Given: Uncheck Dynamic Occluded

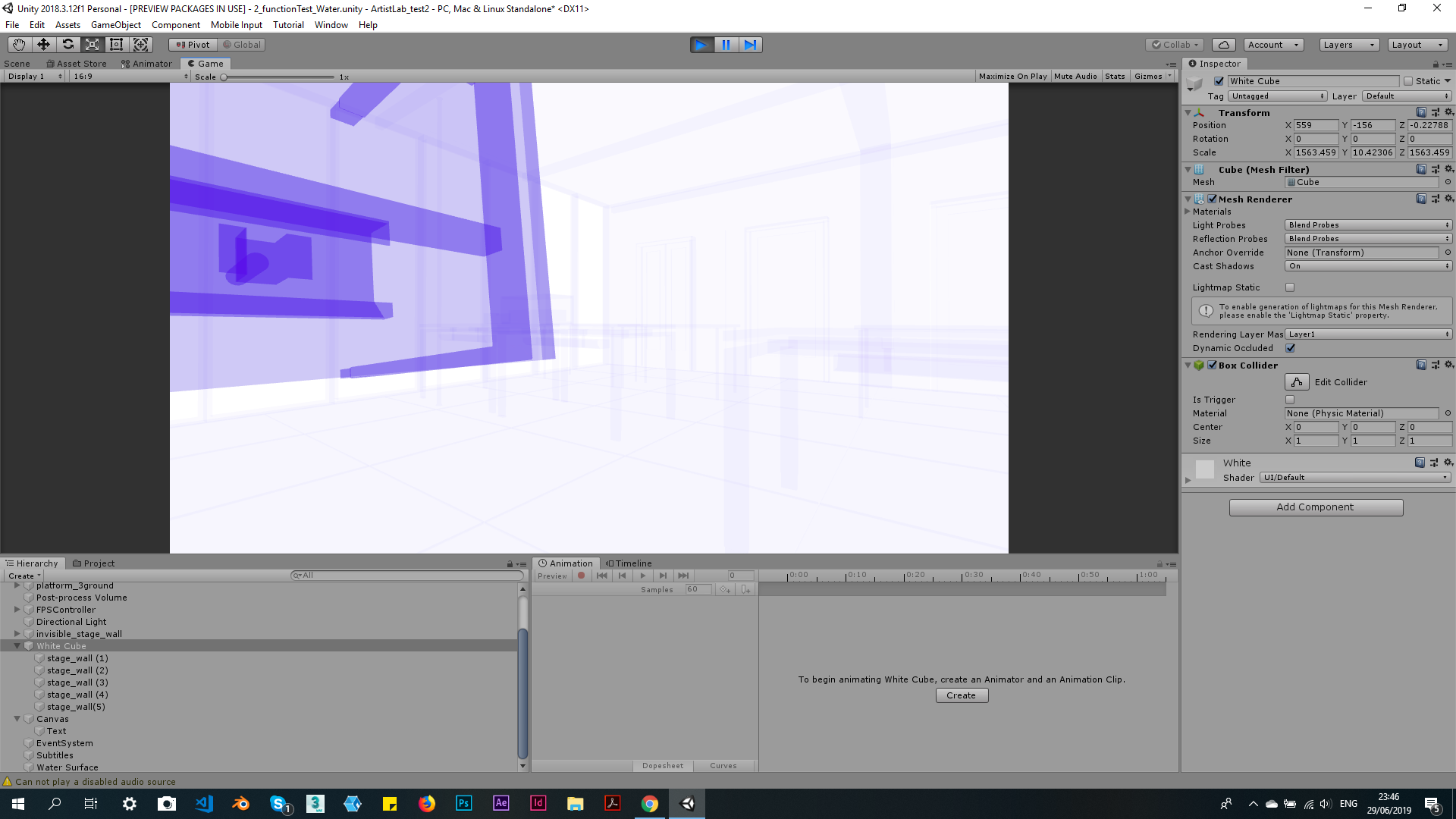Looking at the screenshot, I should pyautogui.click(x=1290, y=348).
